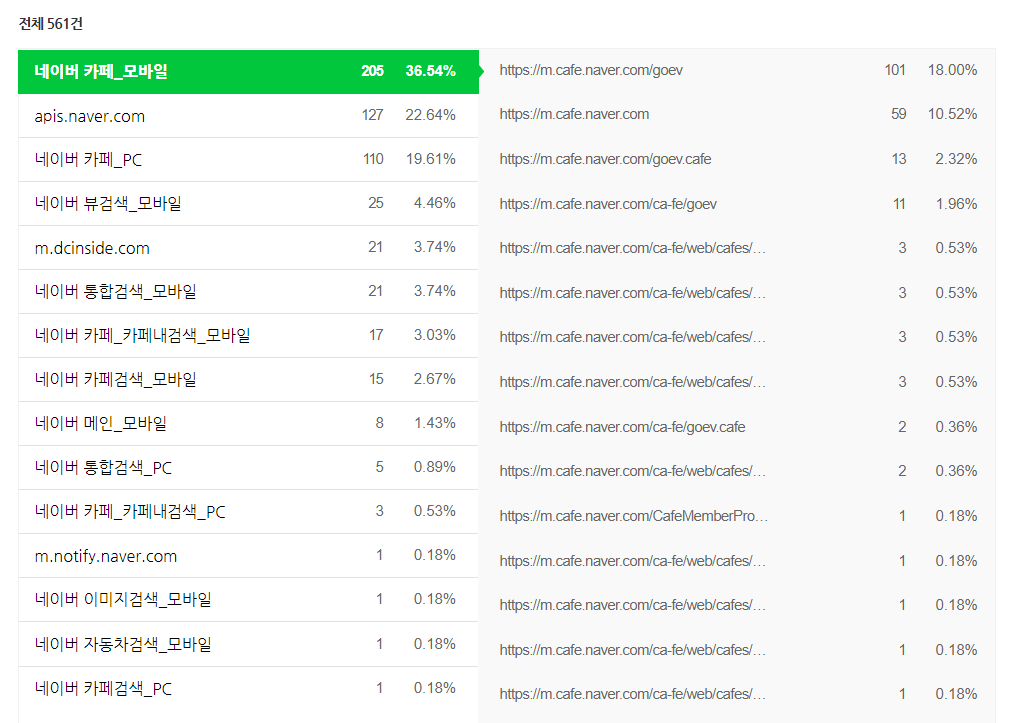Viewport: 1016px width, 723px height.
Task: Click the 22.64% percentage for apis.naver.com
Action: (x=430, y=115)
